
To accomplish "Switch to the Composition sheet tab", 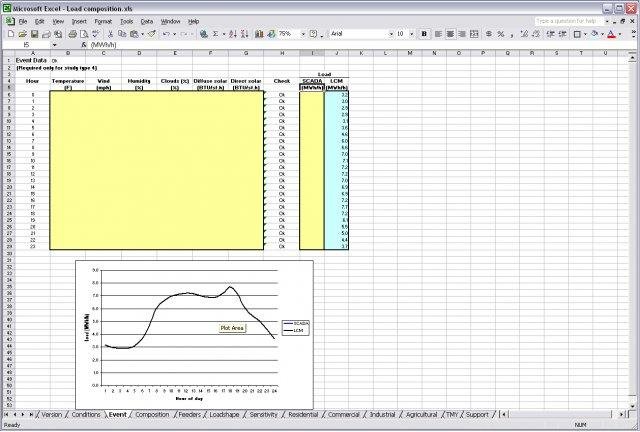I will pyautogui.click(x=152, y=414).
